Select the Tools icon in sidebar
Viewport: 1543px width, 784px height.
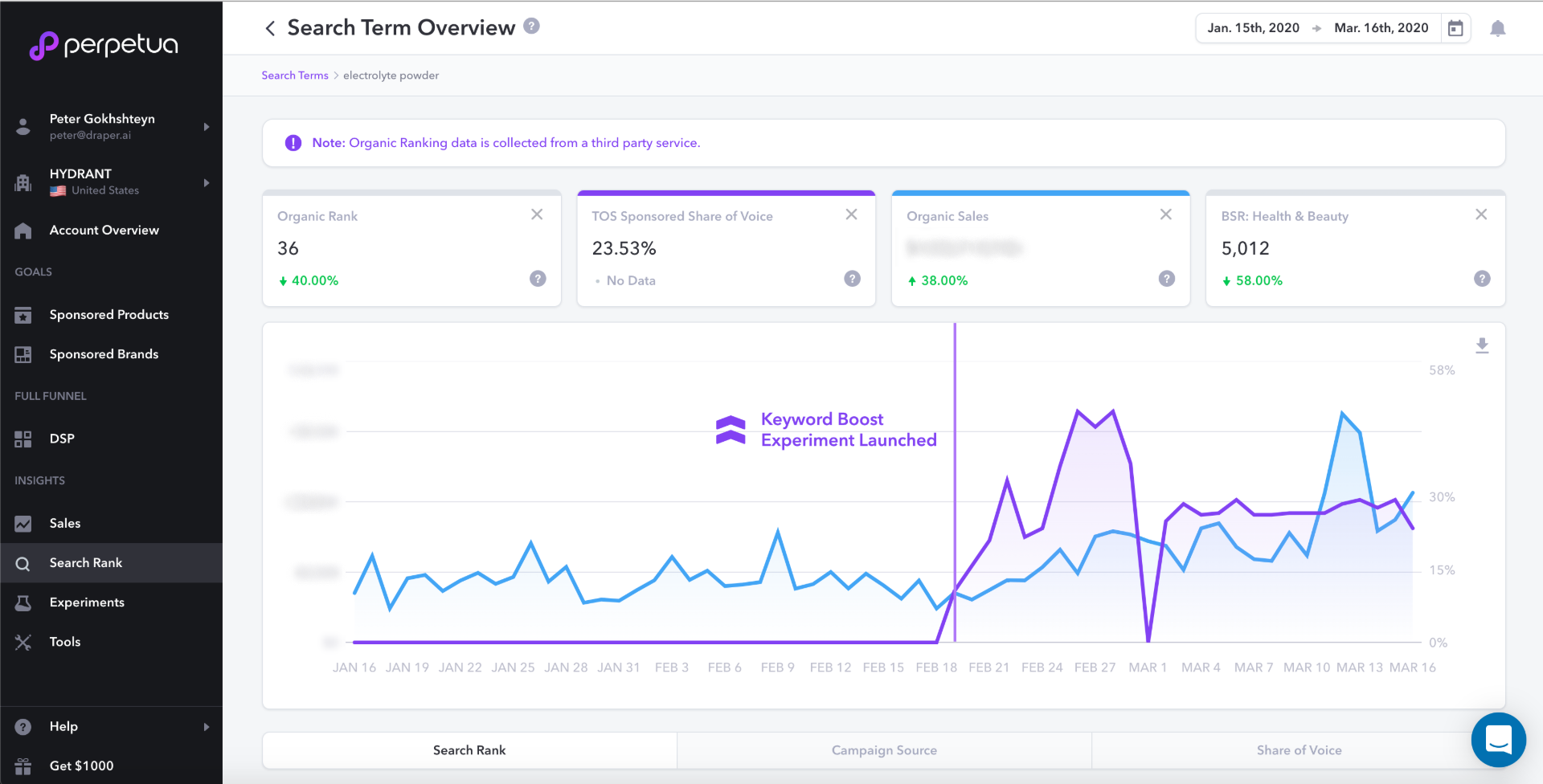tap(24, 641)
